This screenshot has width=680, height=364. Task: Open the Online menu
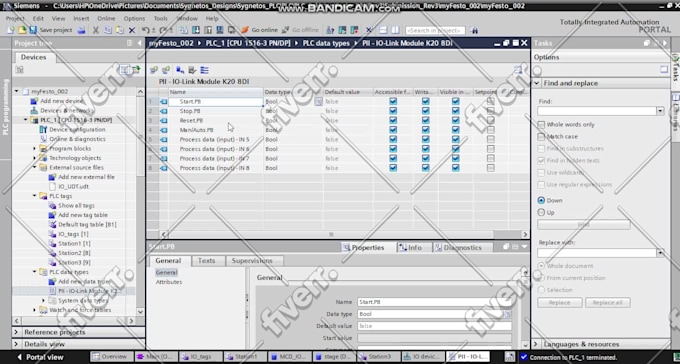click(x=106, y=19)
